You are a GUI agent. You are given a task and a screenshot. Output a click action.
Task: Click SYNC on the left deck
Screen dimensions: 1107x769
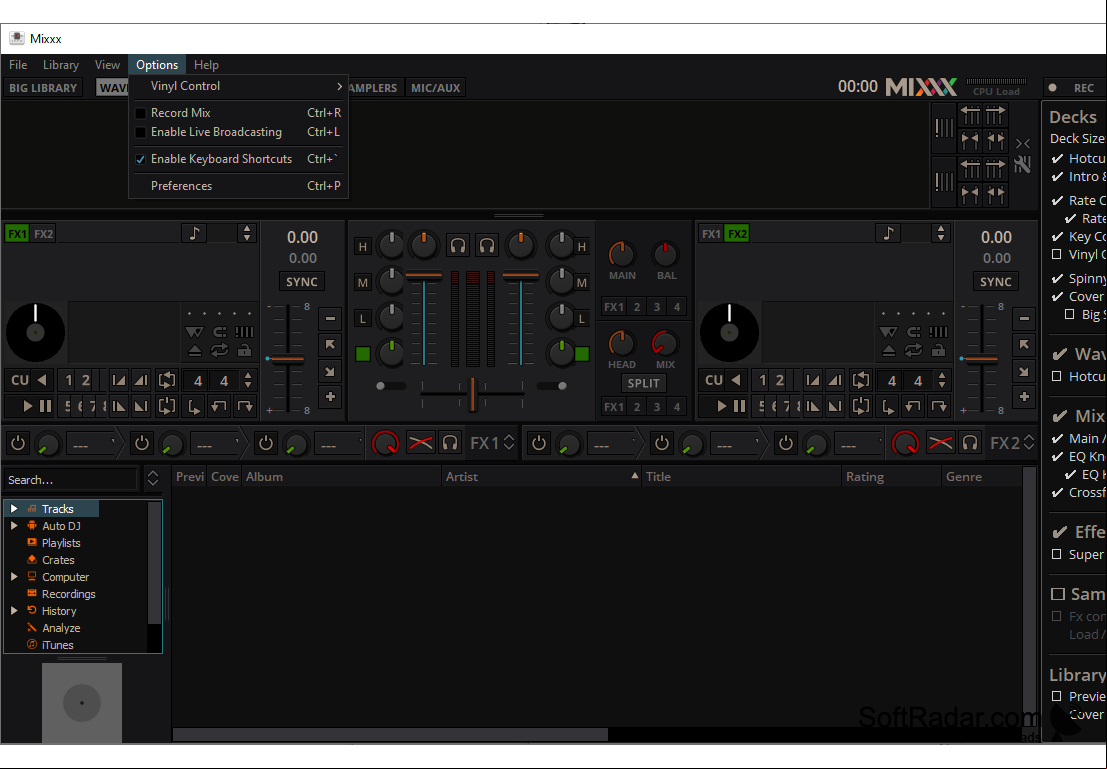(x=301, y=282)
